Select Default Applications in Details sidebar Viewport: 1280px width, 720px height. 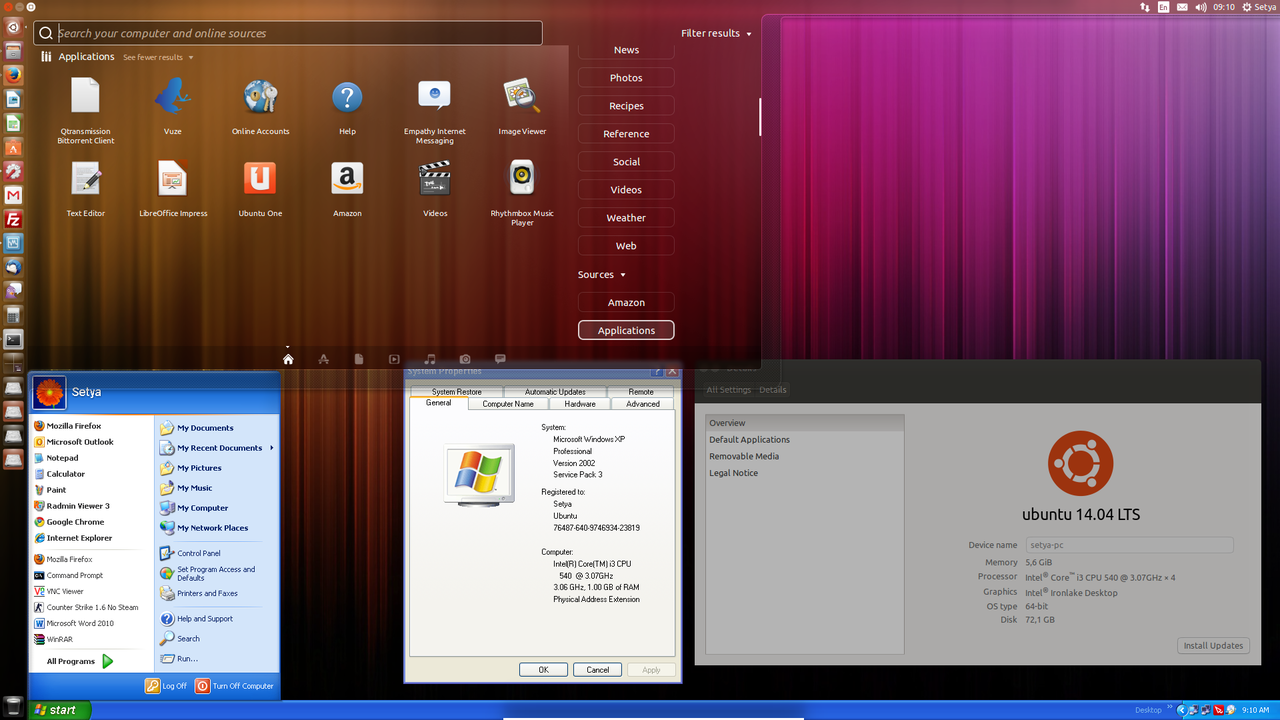coord(805,440)
